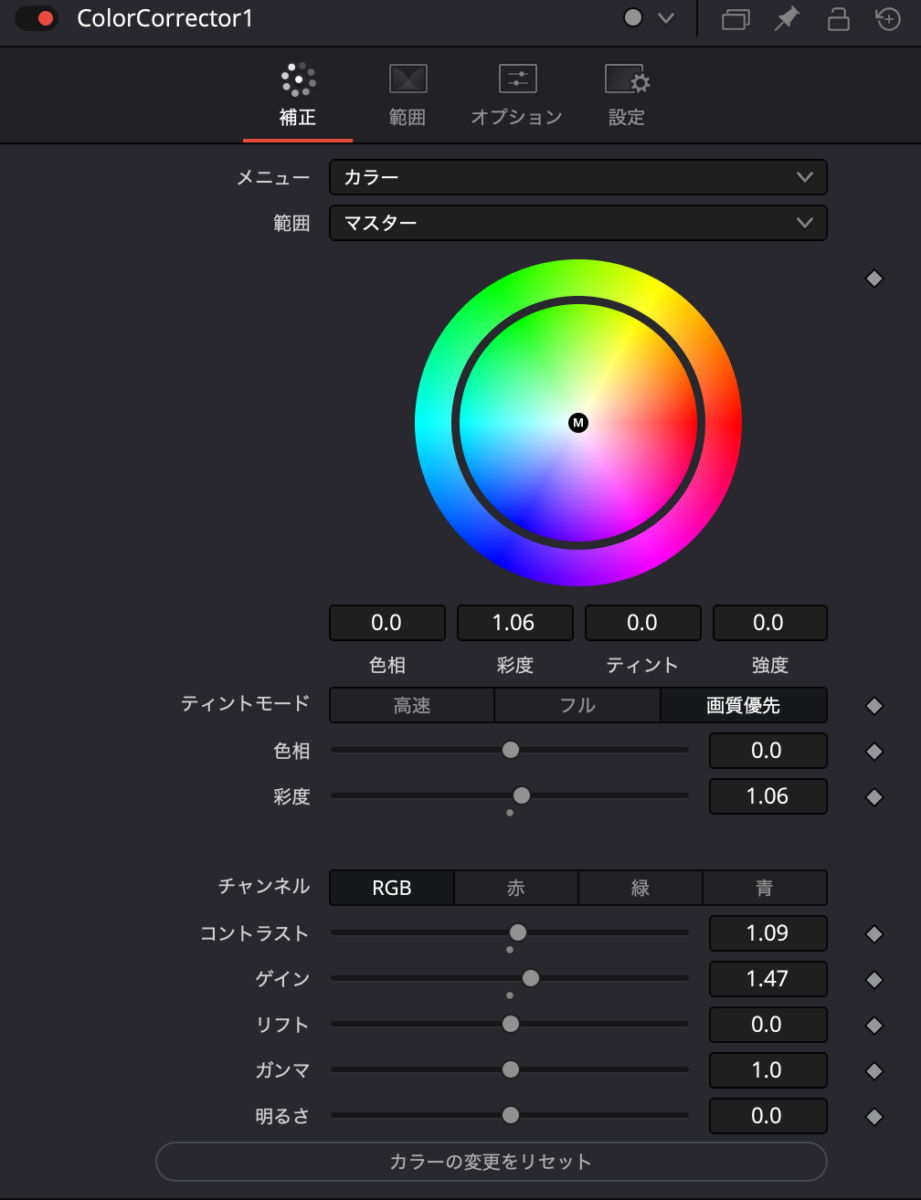This screenshot has width=921, height=1200.
Task: Click the 明るさ keyframe diamond
Action: click(874, 1117)
